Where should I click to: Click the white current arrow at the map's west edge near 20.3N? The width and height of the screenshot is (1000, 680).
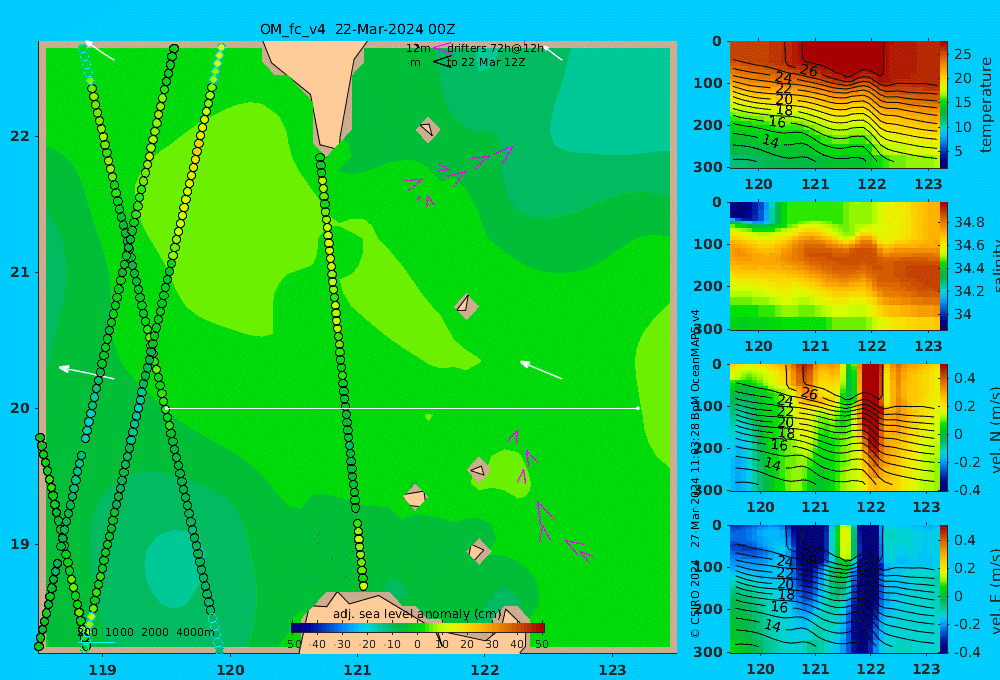pos(86,372)
